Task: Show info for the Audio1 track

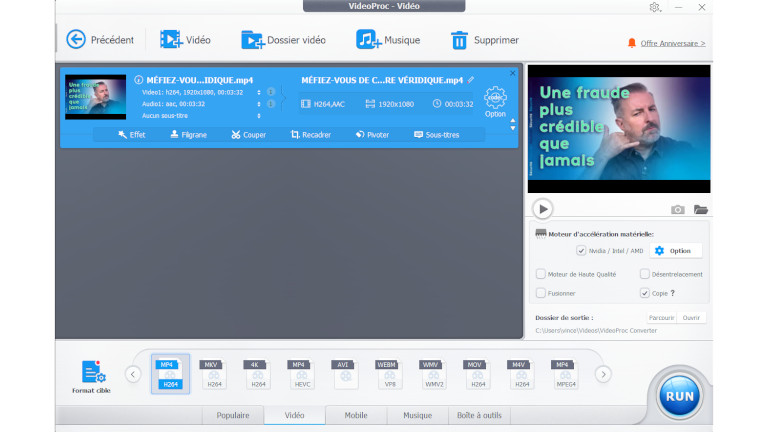Action: (x=271, y=104)
